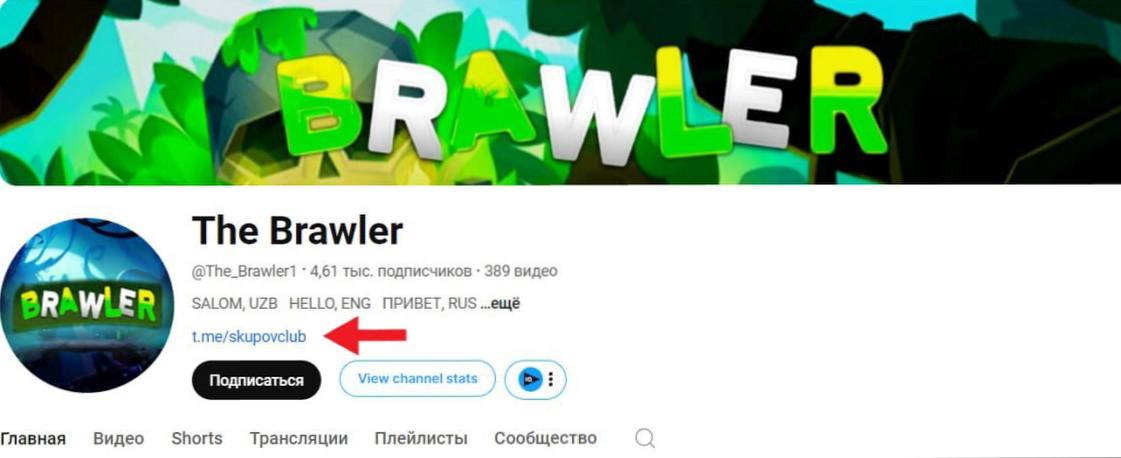The height and width of the screenshot is (458, 1121).
Task: Select the @The_Brawler1 handle text
Action: pyautogui.click(x=244, y=272)
